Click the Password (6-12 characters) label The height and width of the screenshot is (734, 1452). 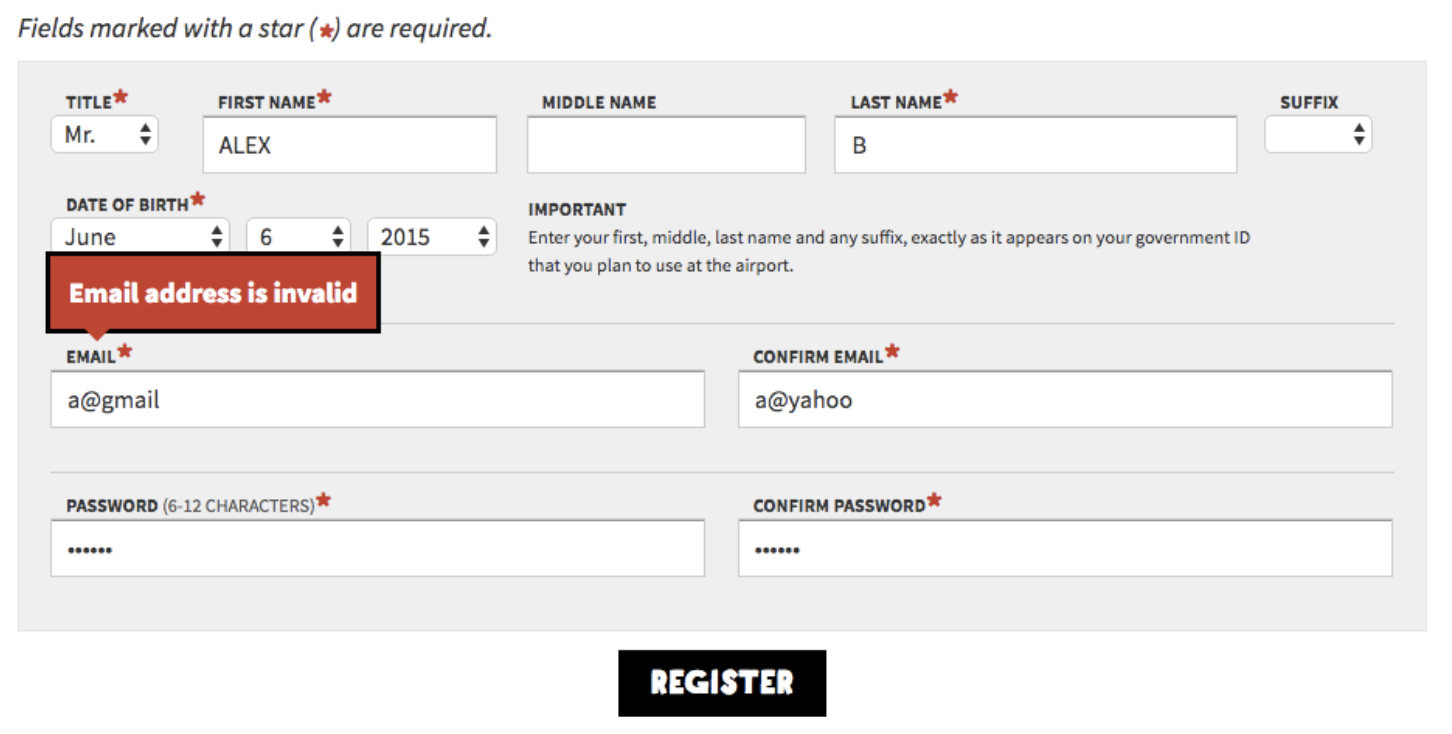(x=190, y=506)
